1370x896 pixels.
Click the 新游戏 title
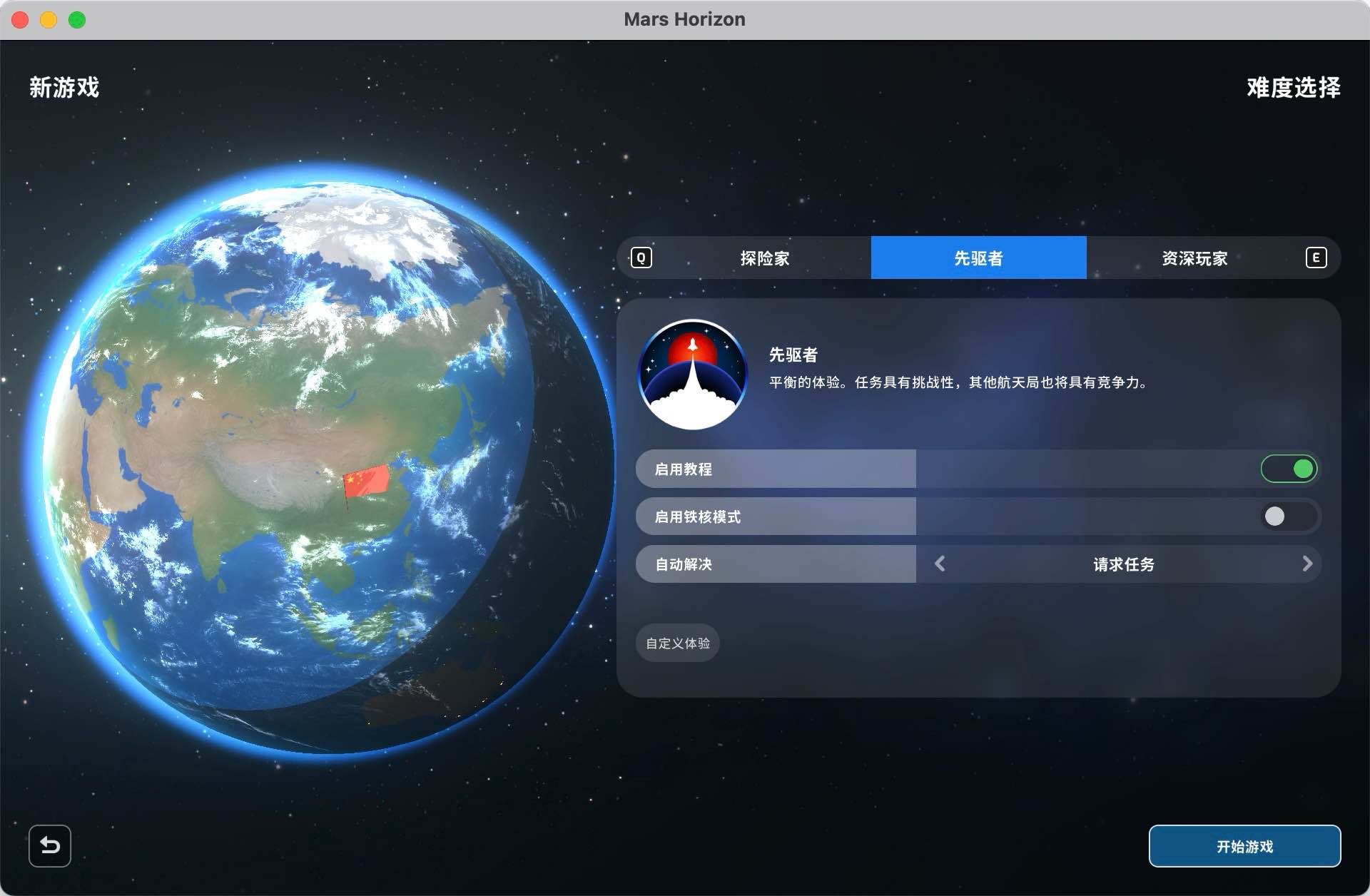click(64, 87)
